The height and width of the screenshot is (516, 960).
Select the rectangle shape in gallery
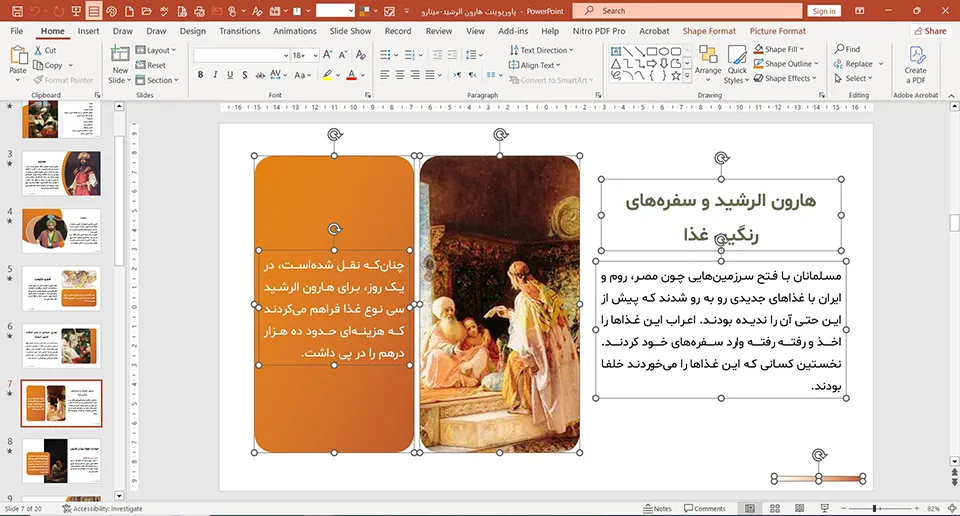[652, 51]
